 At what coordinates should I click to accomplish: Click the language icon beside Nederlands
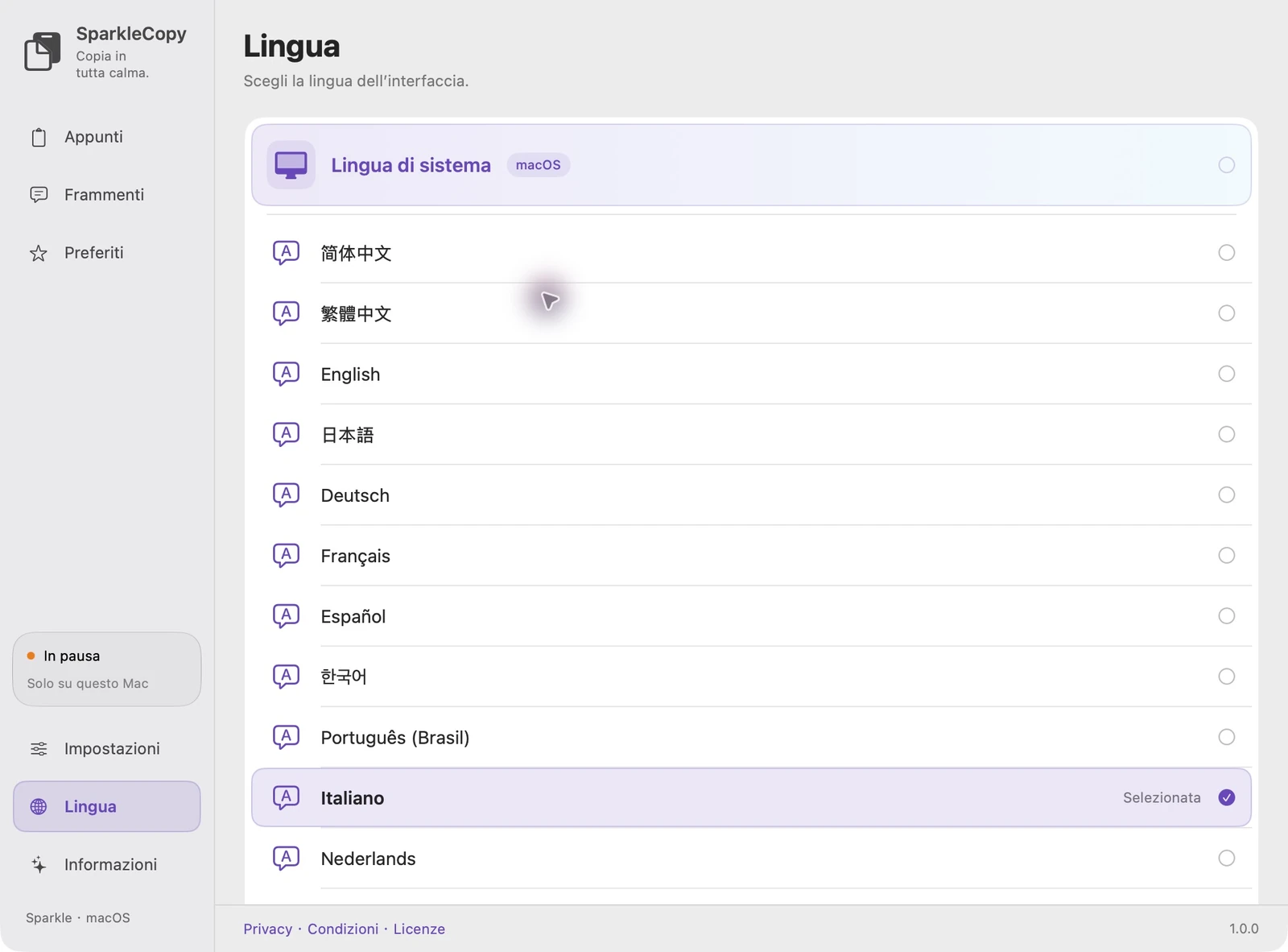(x=286, y=858)
